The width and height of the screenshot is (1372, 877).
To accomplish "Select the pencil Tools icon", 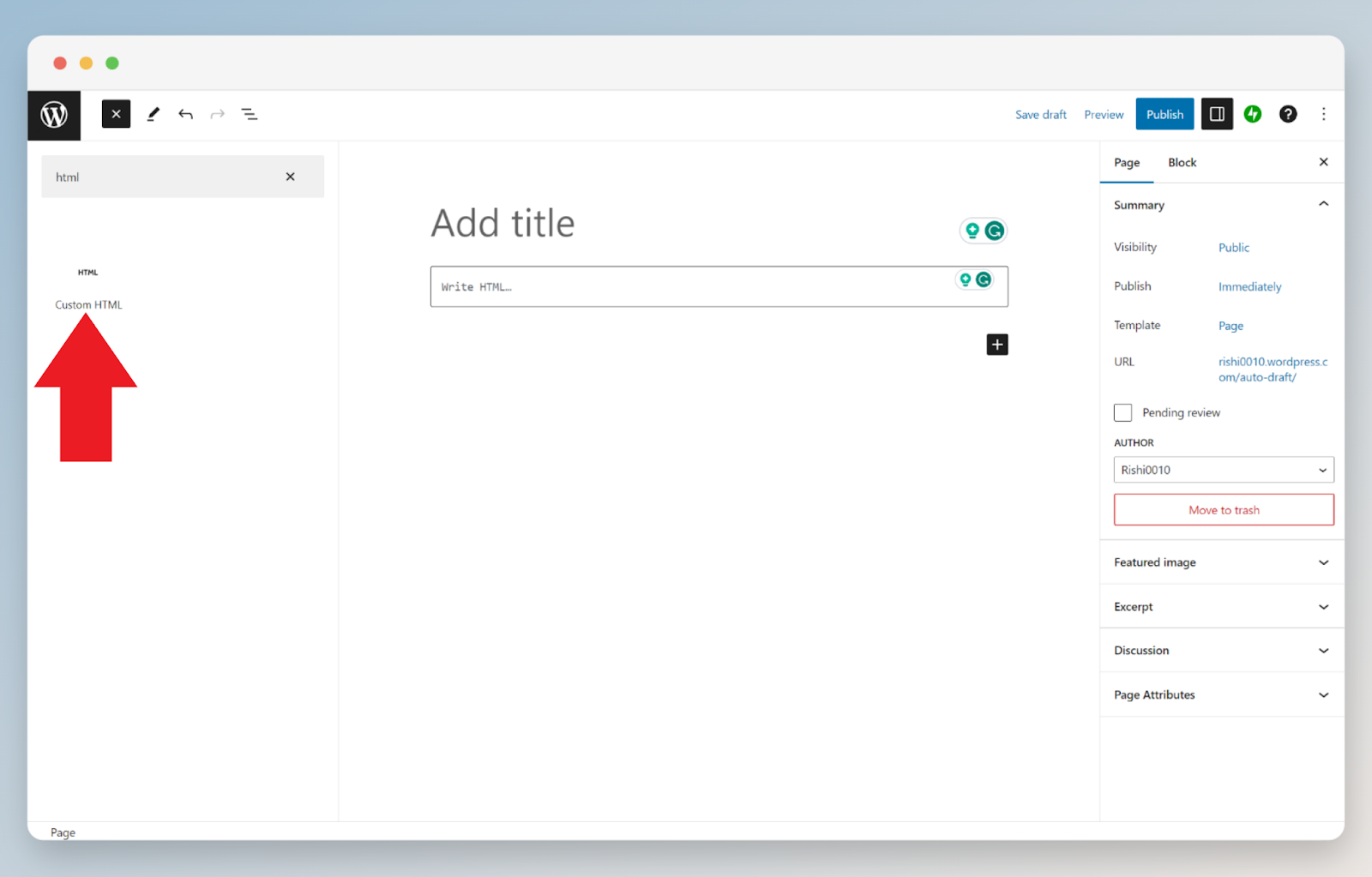I will click(x=153, y=114).
